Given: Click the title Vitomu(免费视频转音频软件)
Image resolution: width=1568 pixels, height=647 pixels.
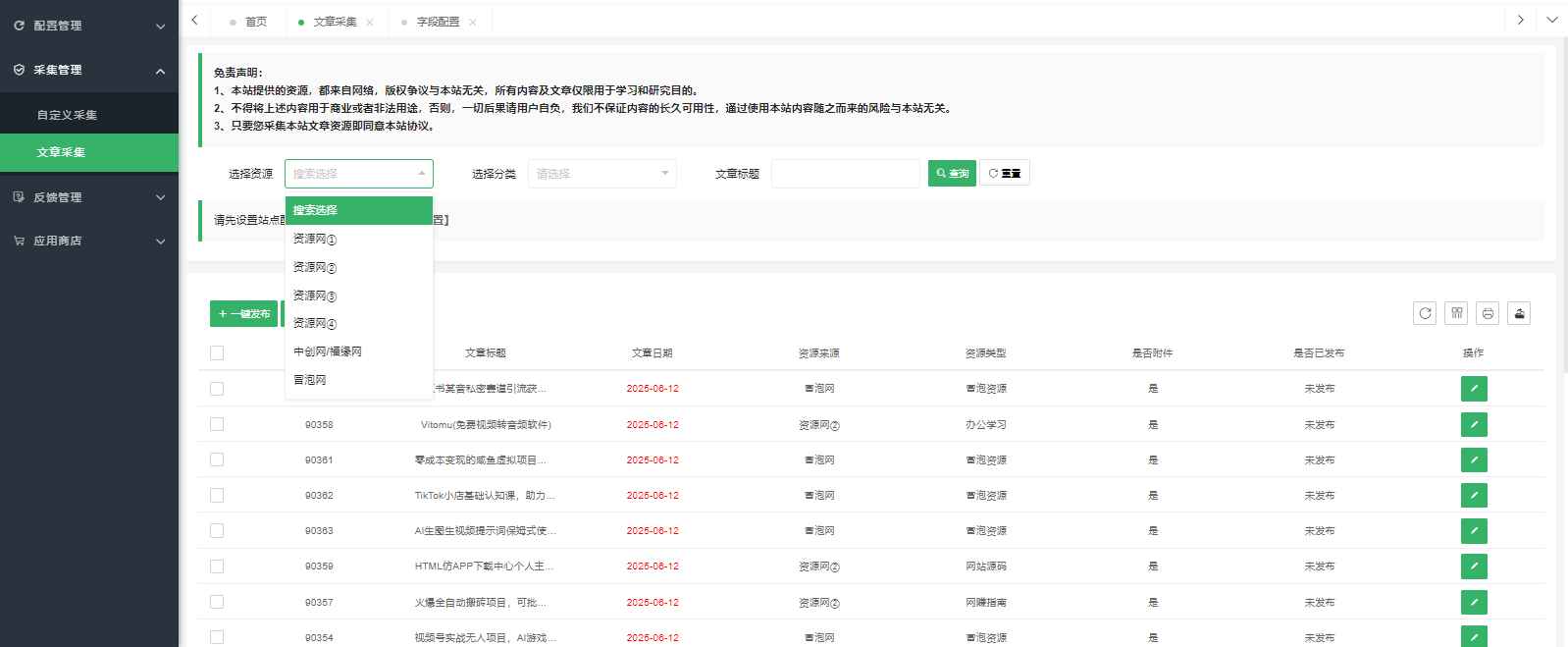Looking at the screenshot, I should point(486,425).
